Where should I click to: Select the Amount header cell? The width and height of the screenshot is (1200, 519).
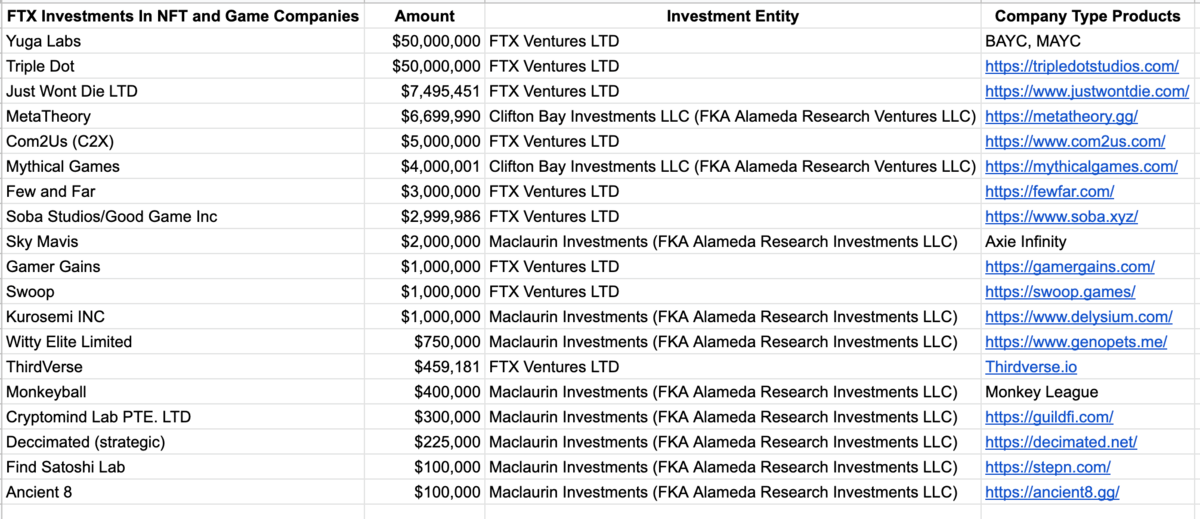tap(425, 16)
